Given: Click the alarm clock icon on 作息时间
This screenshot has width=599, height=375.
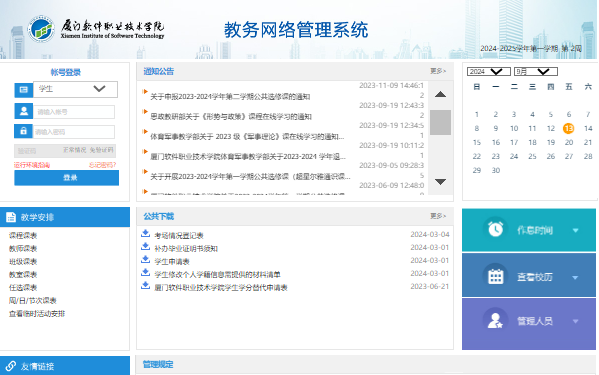Looking at the screenshot, I should pyautogui.click(x=495, y=229).
